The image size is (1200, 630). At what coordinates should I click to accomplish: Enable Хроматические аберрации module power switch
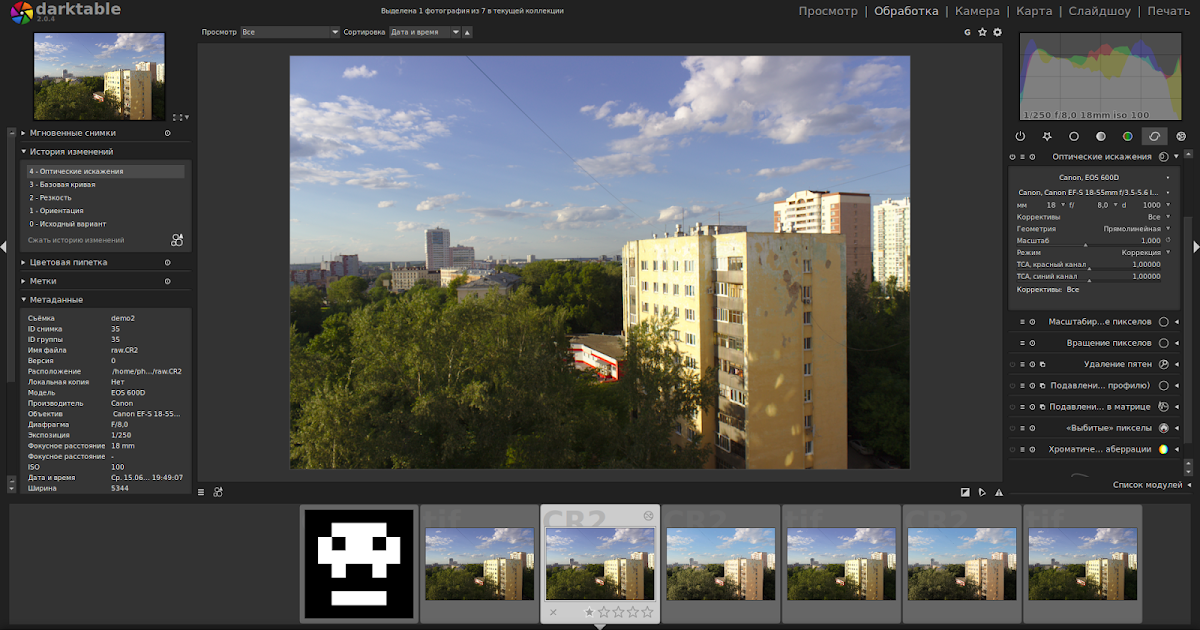[x=1013, y=450]
